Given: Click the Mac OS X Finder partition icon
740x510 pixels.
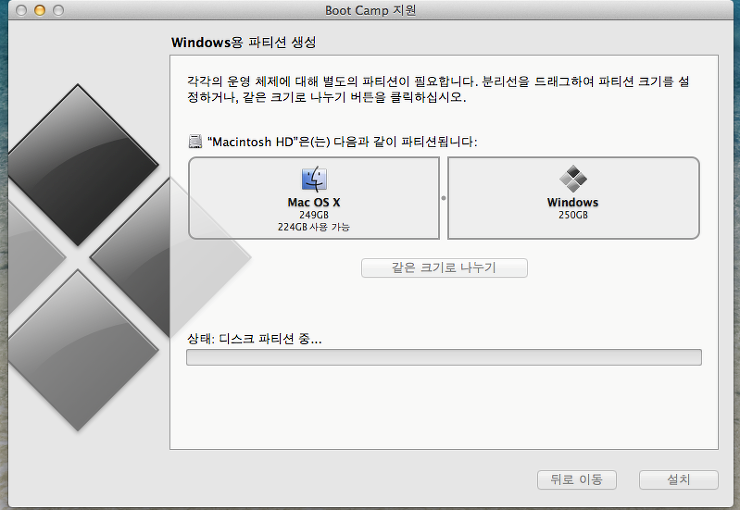Looking at the screenshot, I should (x=314, y=179).
